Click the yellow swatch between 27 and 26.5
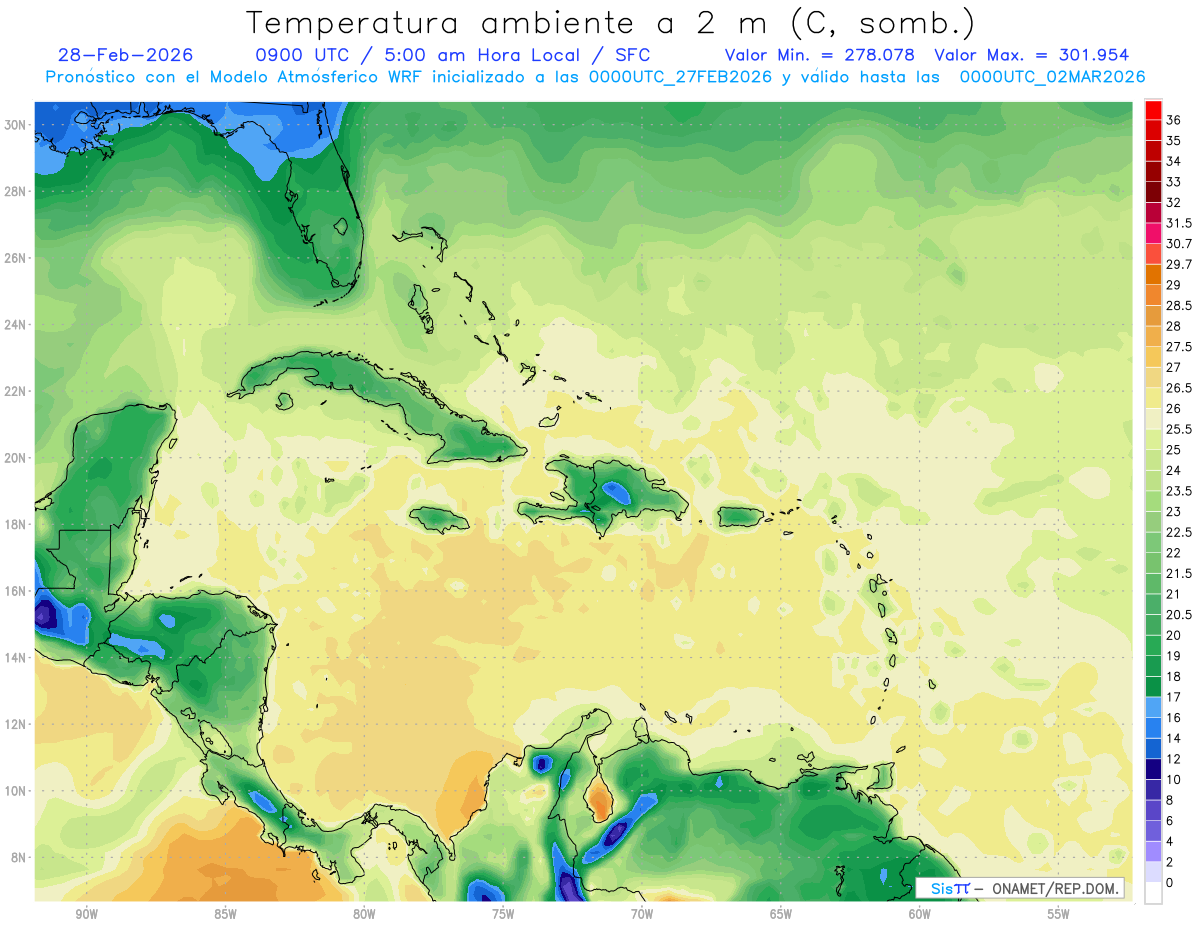Viewport: 1200px width, 927px height. tap(1153, 378)
